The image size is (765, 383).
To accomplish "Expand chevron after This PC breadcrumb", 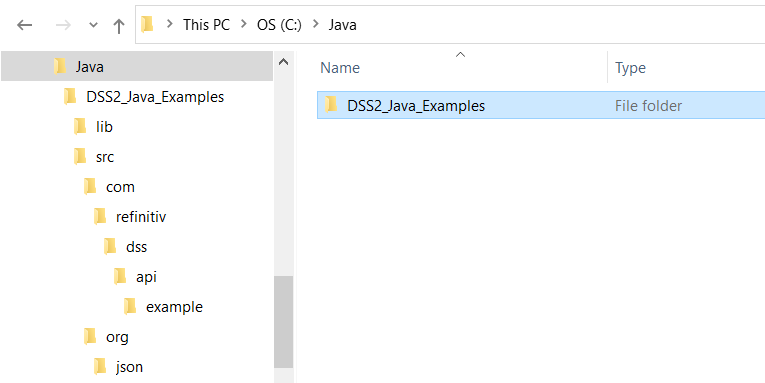I will [243, 24].
